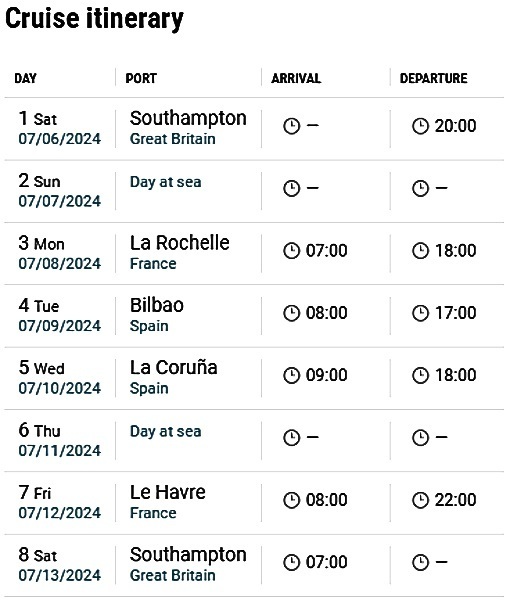Select the PORT column header

click(141, 78)
